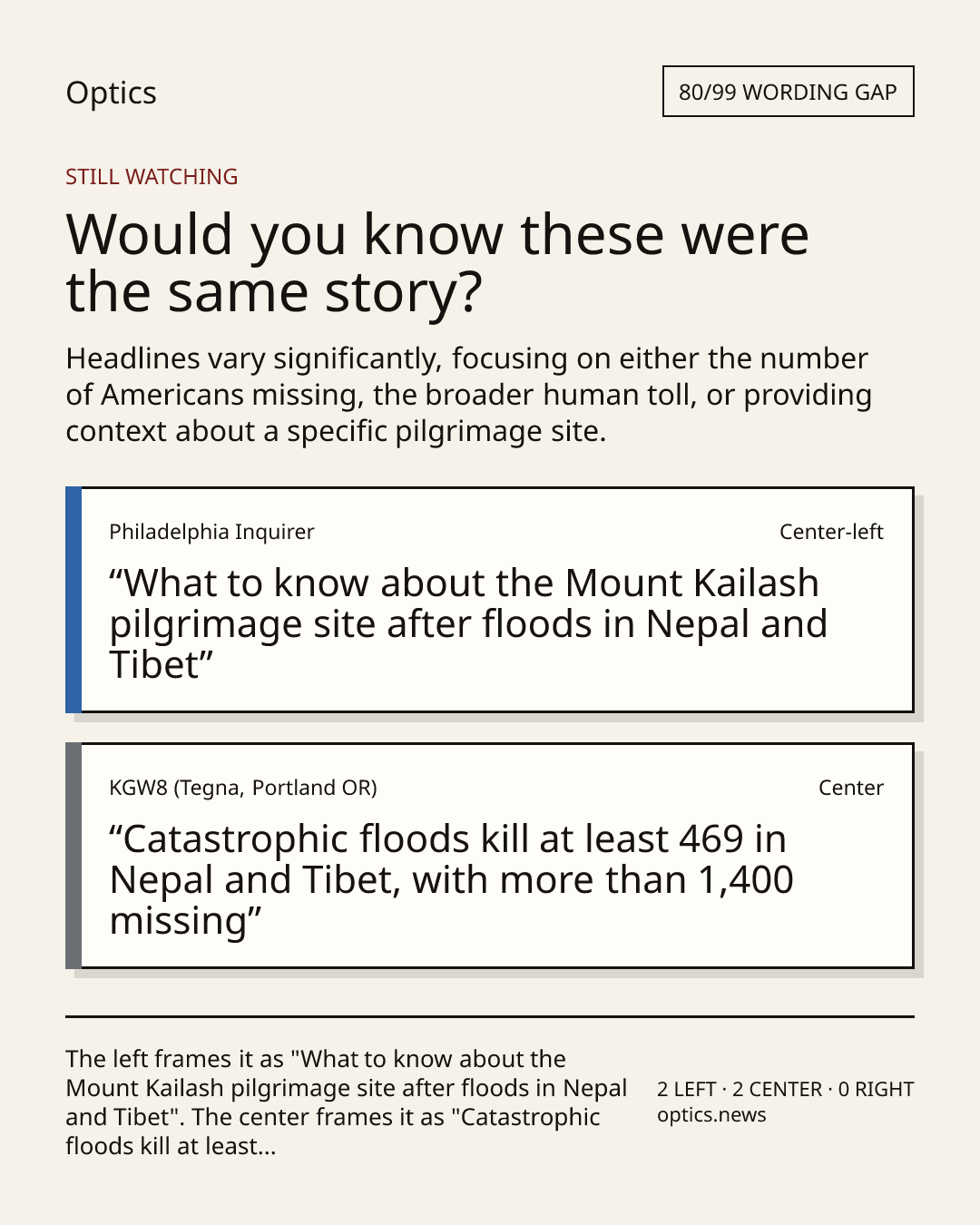Click the Mount Kailash pilgrimage headline text

point(468,623)
